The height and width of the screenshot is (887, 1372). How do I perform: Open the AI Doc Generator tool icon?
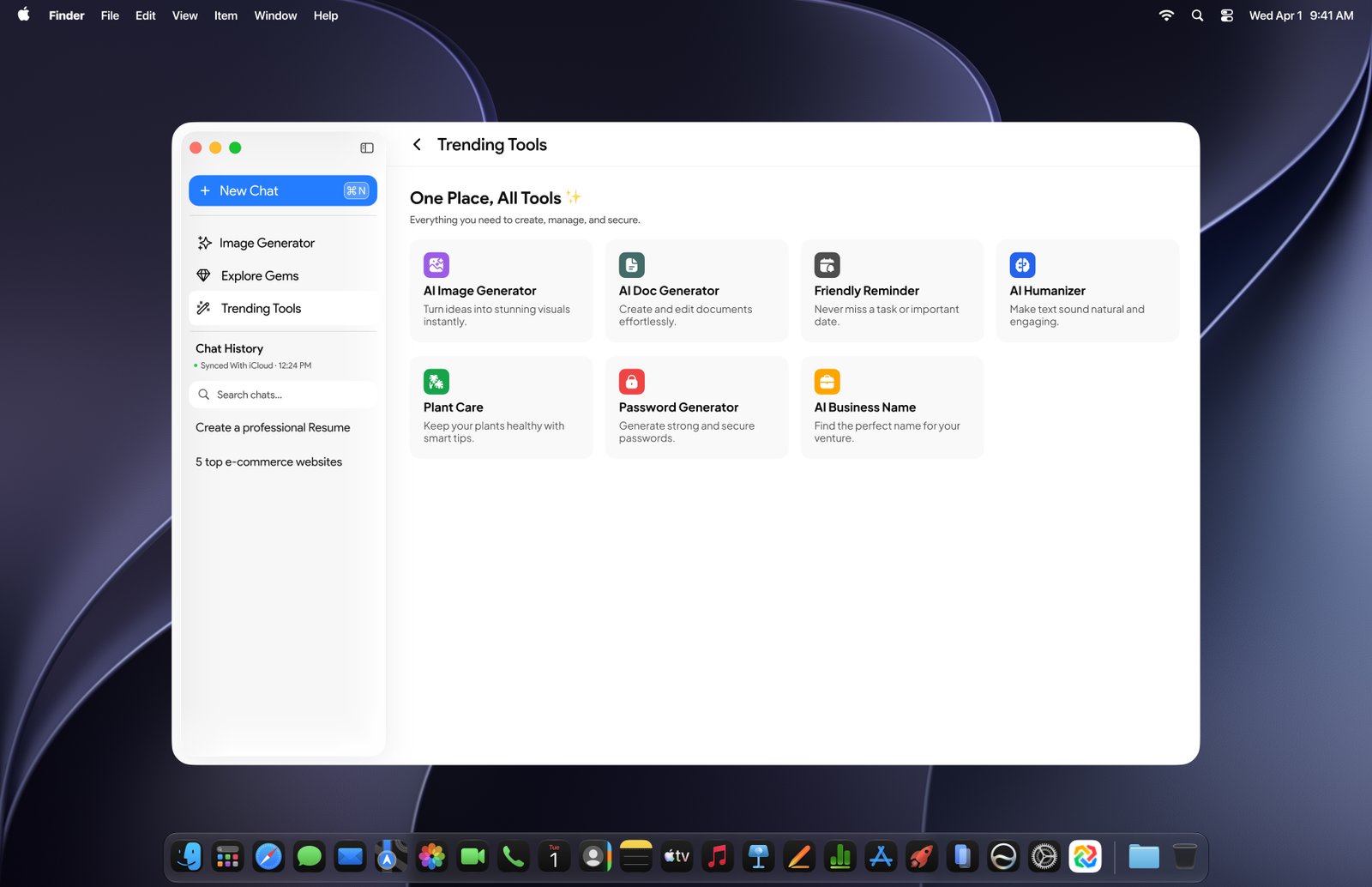[x=632, y=265]
